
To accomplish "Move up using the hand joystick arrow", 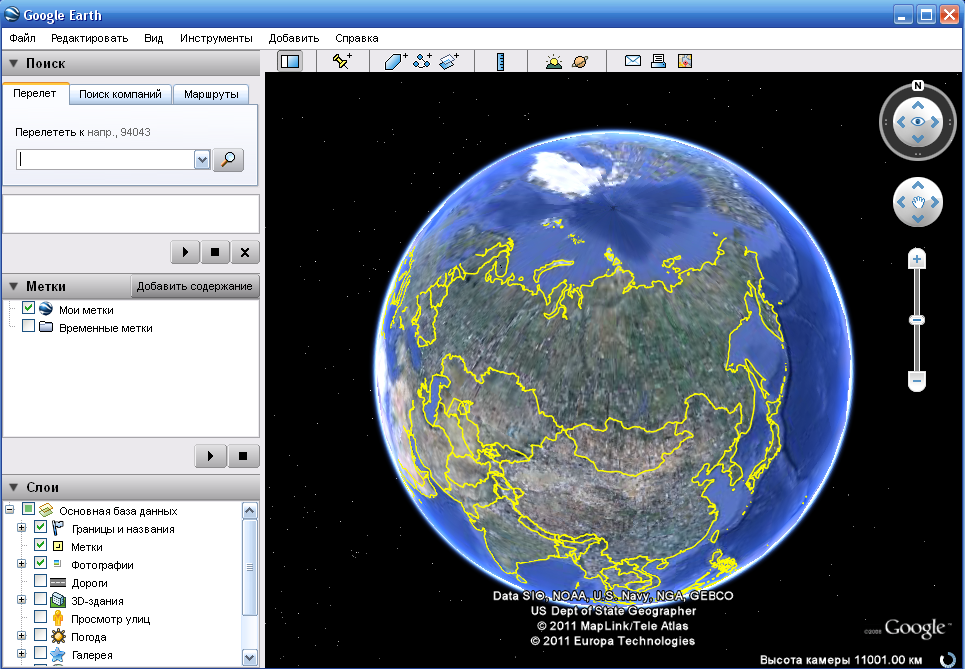I will (x=918, y=185).
